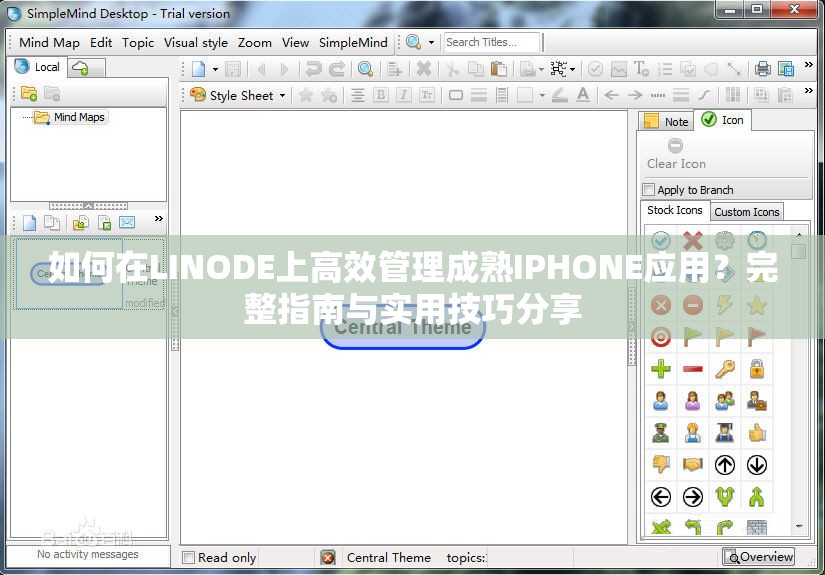Click the delete X toolbar icon
Viewport: 825px width, 575px height.
click(x=424, y=69)
